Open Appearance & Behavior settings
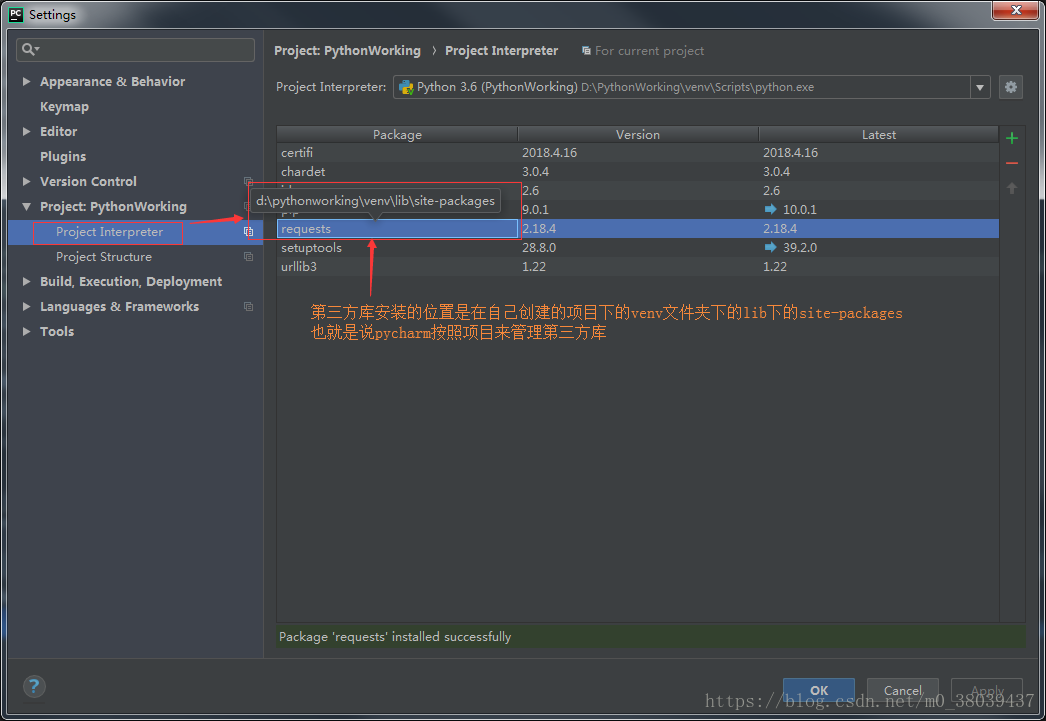The width and height of the screenshot is (1046, 721). pos(112,81)
